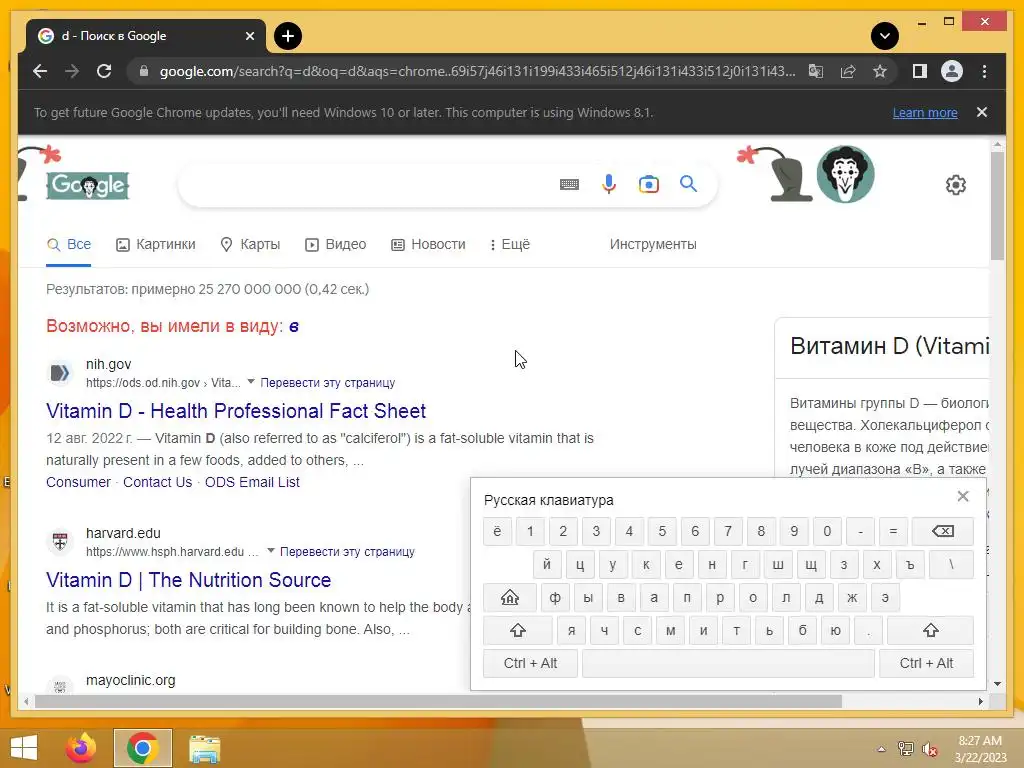This screenshot has height=768, width=1024.
Task: Open File Explorer from the taskbar
Action: [x=204, y=749]
